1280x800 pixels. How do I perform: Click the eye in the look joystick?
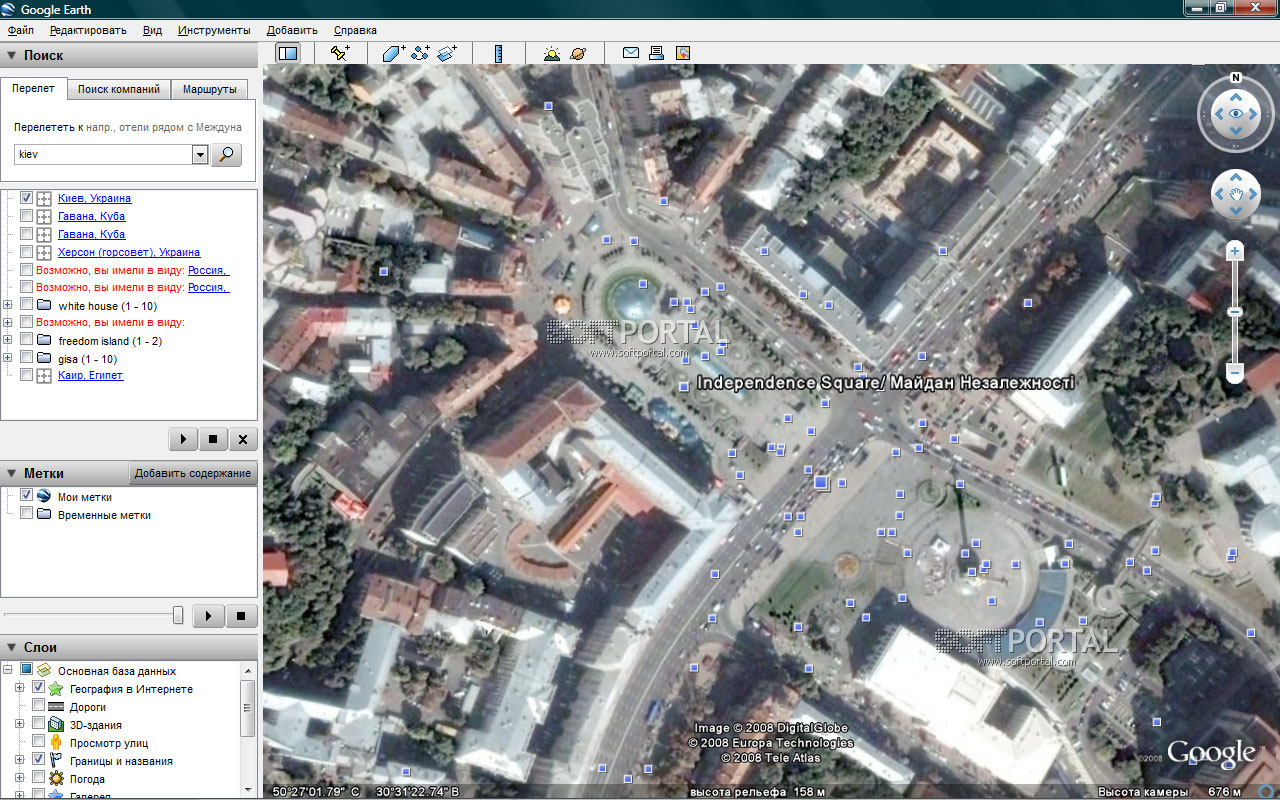(1236, 114)
